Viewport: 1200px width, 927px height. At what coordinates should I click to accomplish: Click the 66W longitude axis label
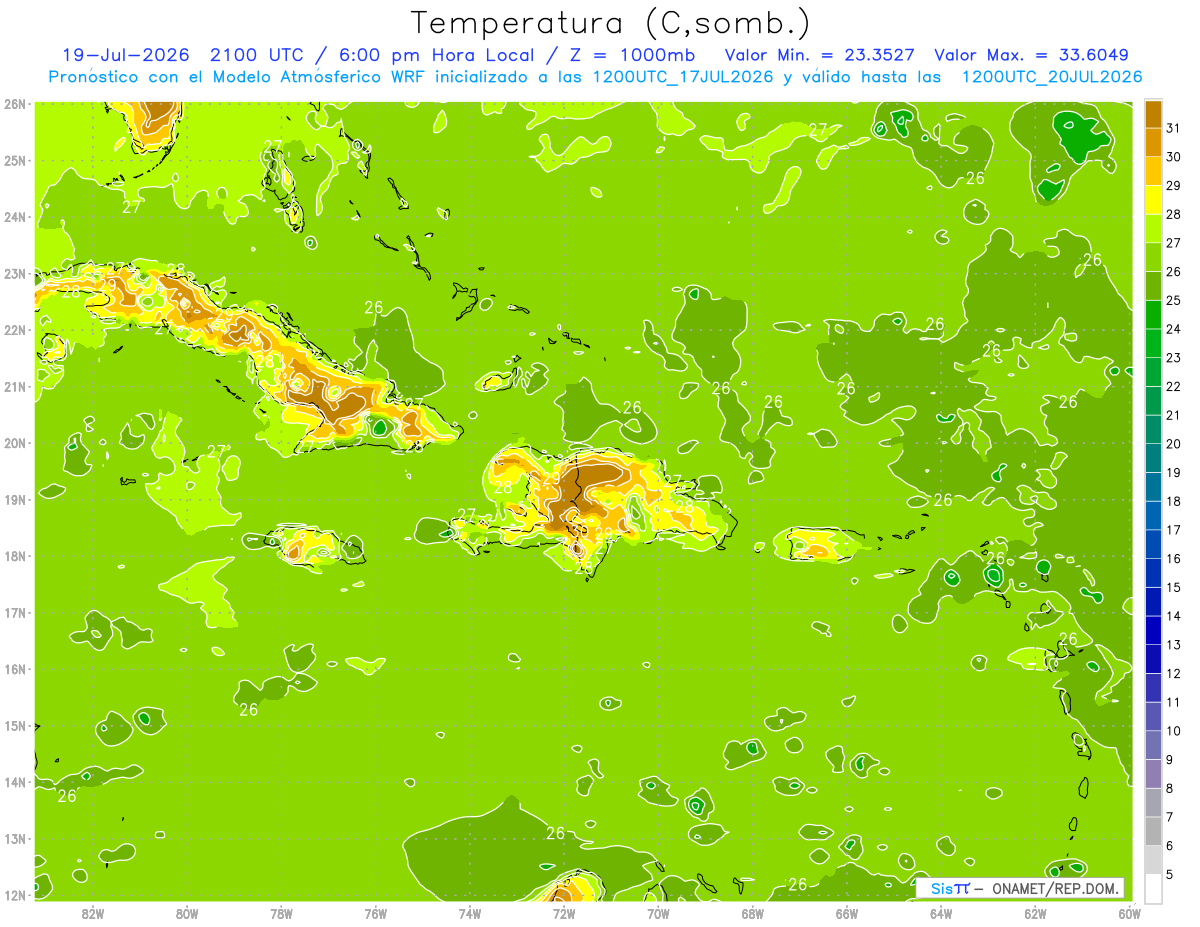coord(847,913)
